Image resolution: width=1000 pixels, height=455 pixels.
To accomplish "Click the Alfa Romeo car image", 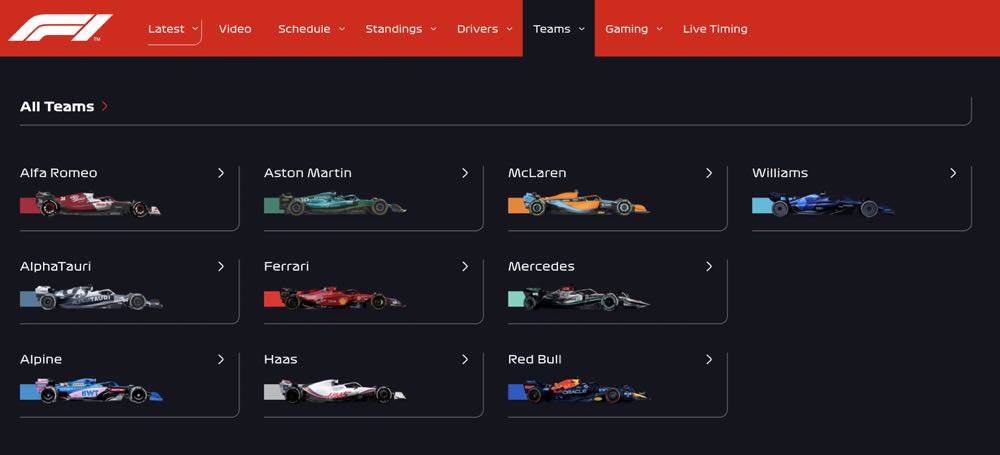I will pos(98,206).
